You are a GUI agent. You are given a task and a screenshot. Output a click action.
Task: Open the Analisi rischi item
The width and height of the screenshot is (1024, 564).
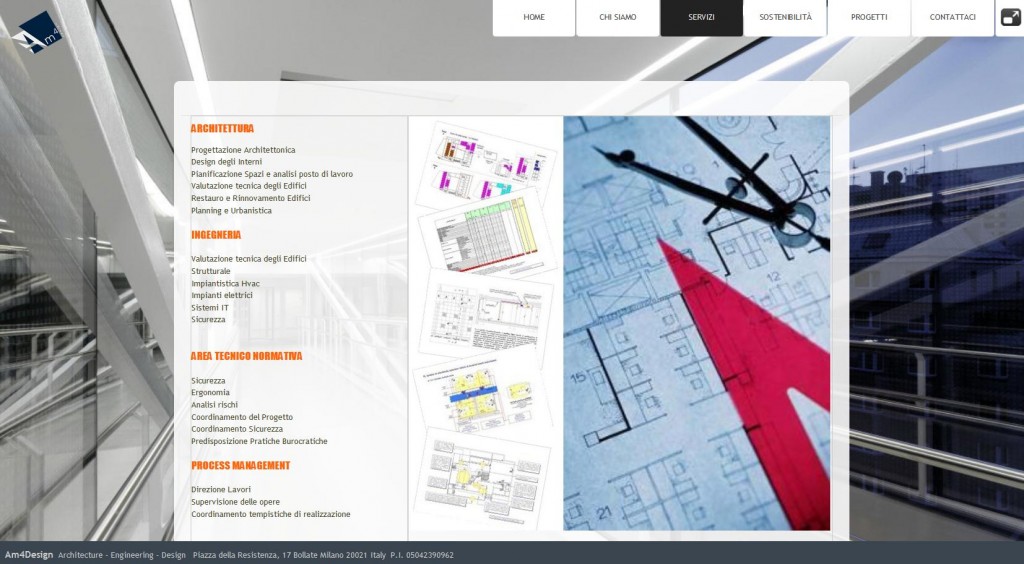point(214,405)
